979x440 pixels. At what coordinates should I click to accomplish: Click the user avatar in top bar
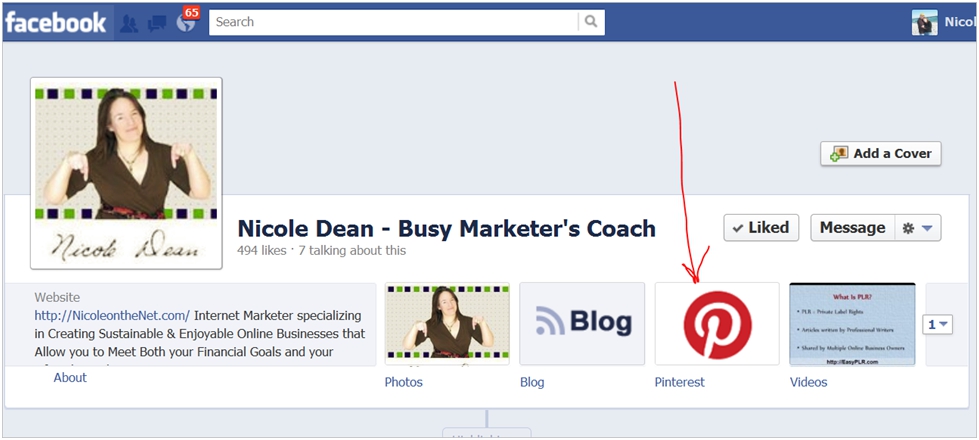(924, 22)
